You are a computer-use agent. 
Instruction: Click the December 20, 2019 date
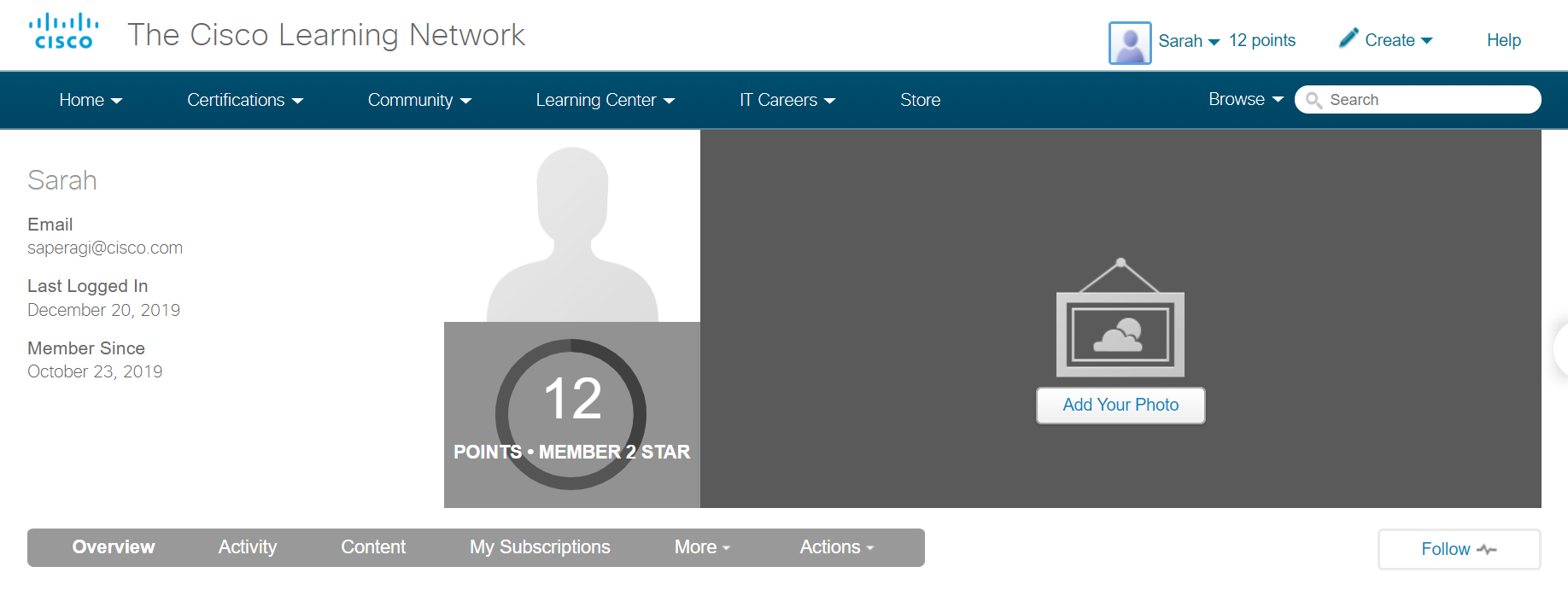tap(104, 310)
